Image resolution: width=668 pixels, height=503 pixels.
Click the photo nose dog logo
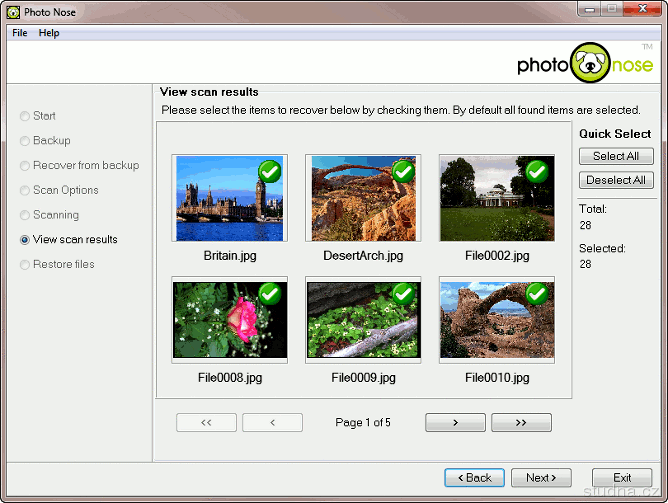[590, 63]
